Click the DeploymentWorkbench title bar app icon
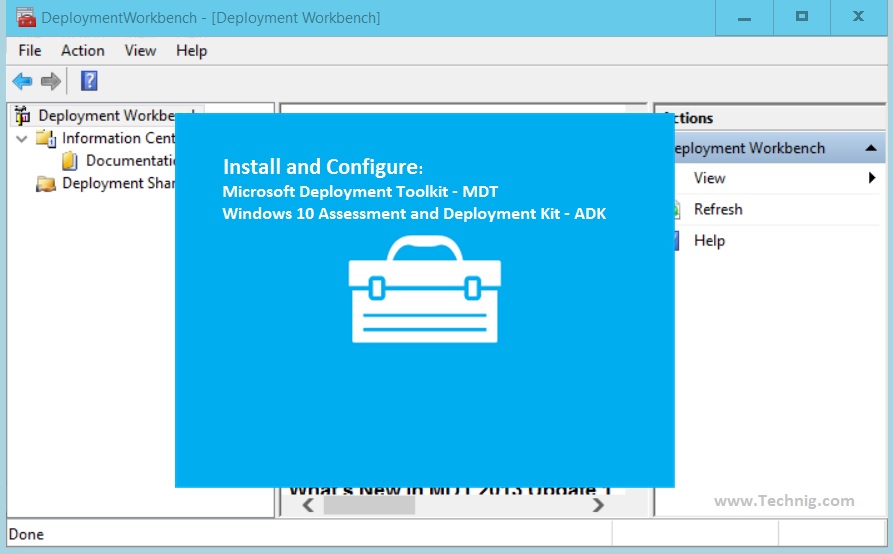The width and height of the screenshot is (893, 554). [26, 18]
